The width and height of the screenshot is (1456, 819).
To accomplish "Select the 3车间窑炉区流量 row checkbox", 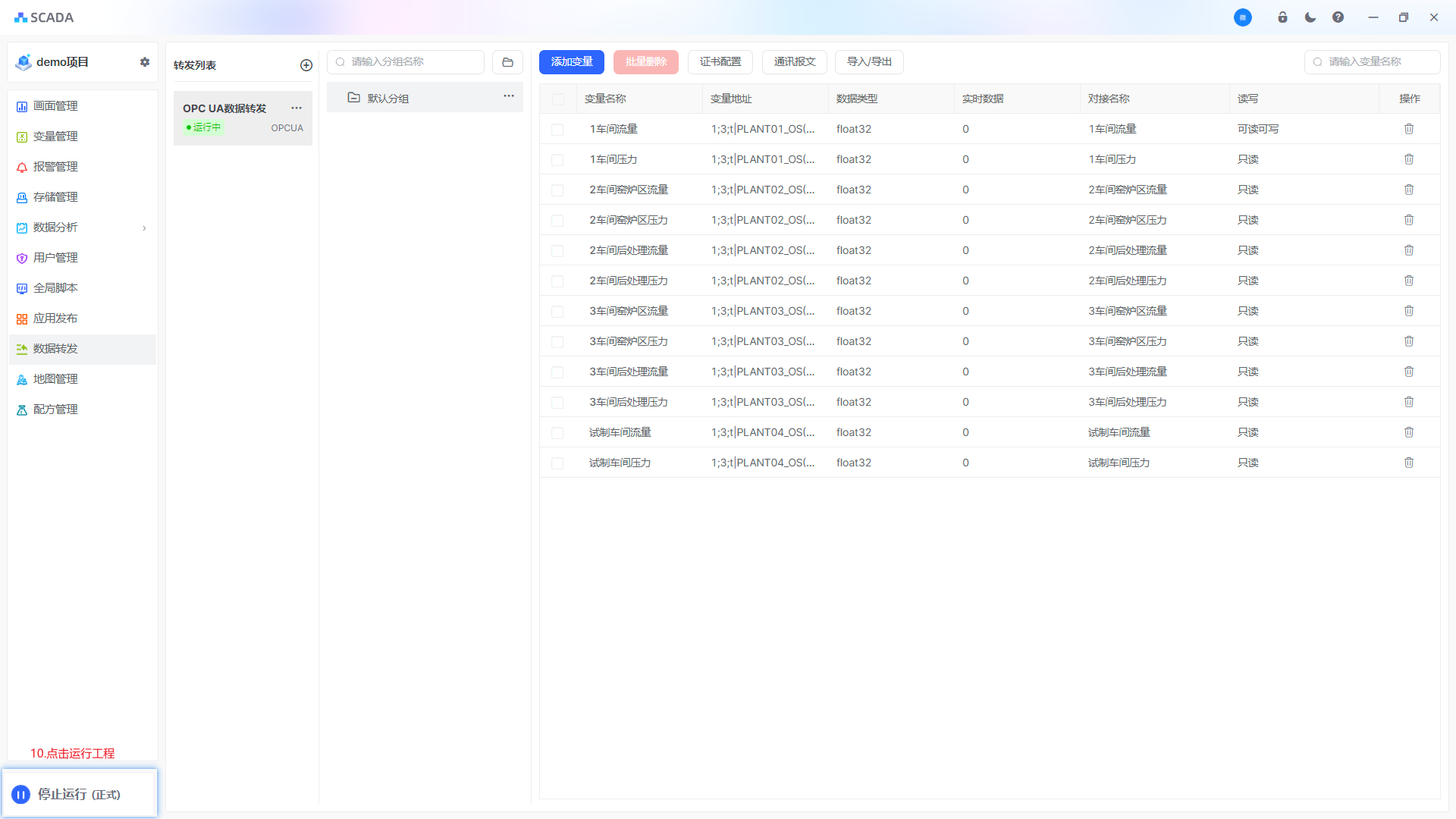I will [x=557, y=312].
